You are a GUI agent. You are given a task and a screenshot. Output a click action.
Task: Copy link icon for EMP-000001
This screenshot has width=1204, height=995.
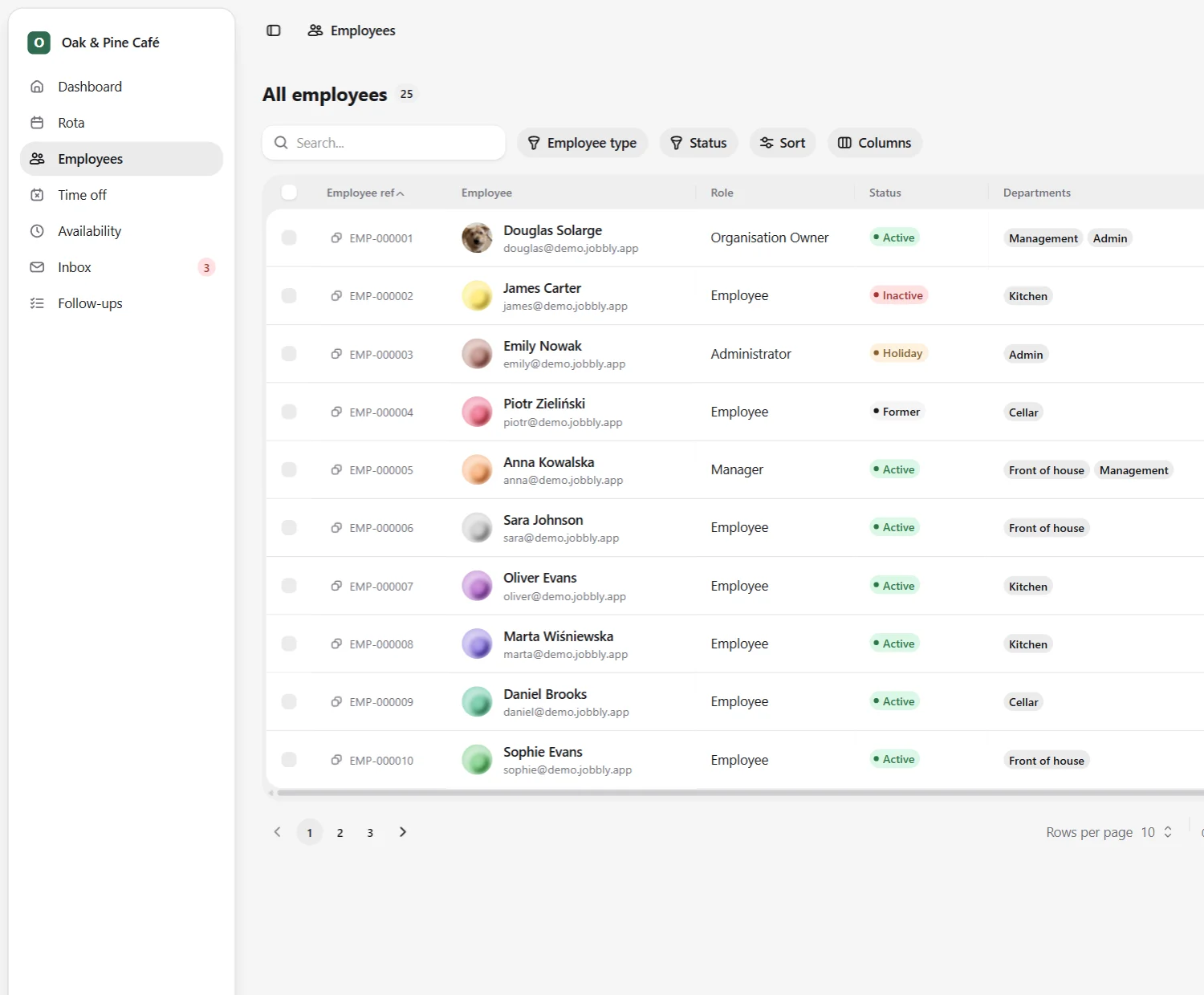point(336,238)
